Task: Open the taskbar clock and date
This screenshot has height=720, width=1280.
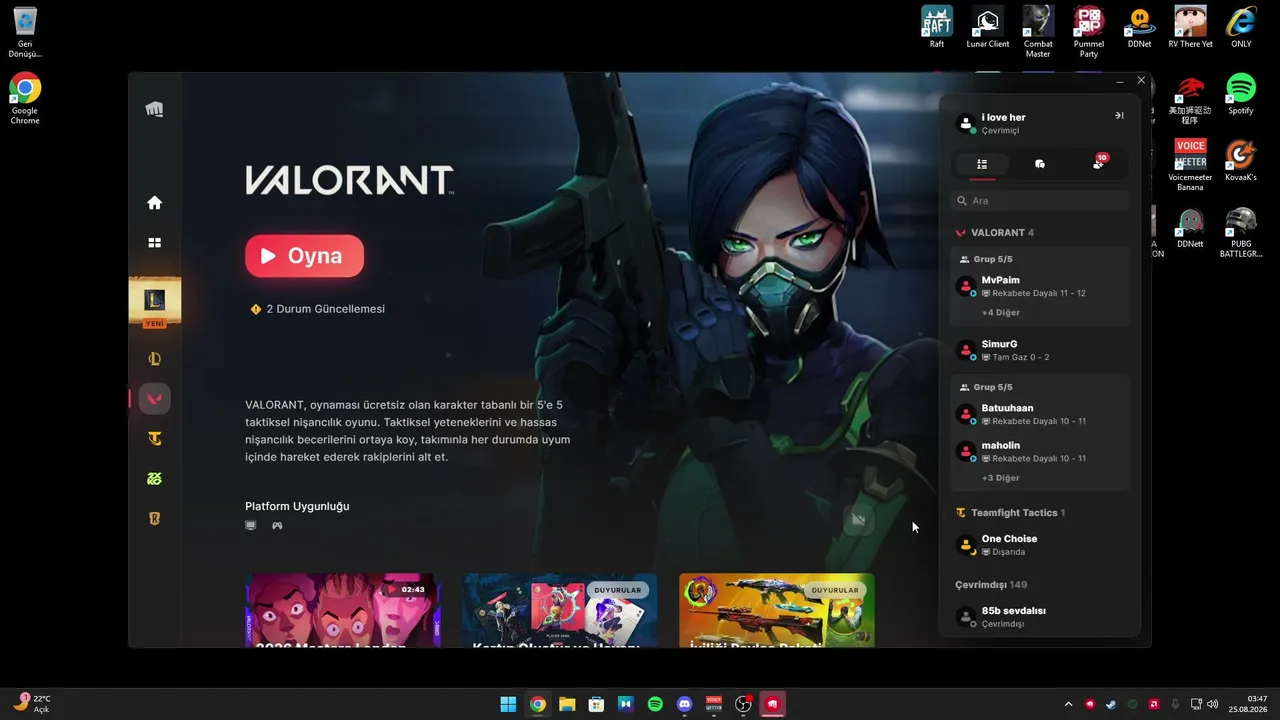Action: (x=1248, y=703)
